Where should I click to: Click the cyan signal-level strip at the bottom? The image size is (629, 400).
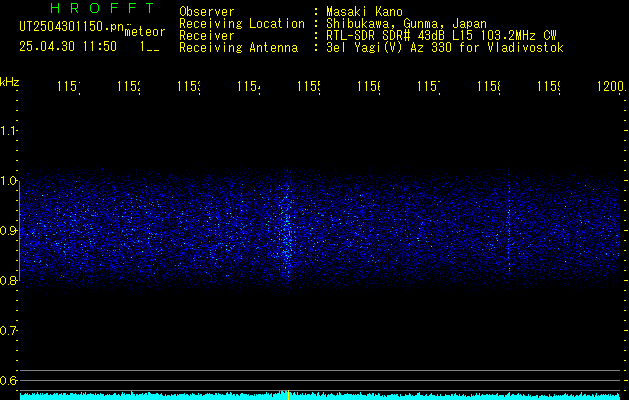click(x=320, y=396)
